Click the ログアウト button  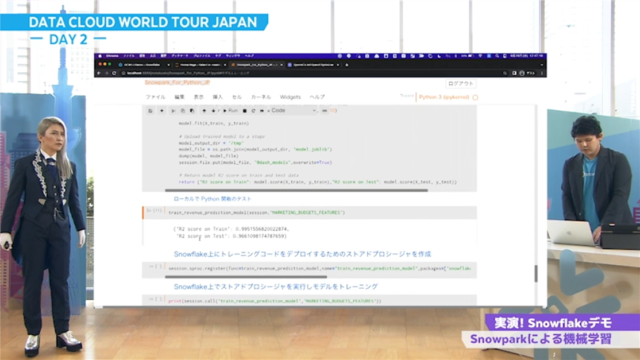[460, 84]
